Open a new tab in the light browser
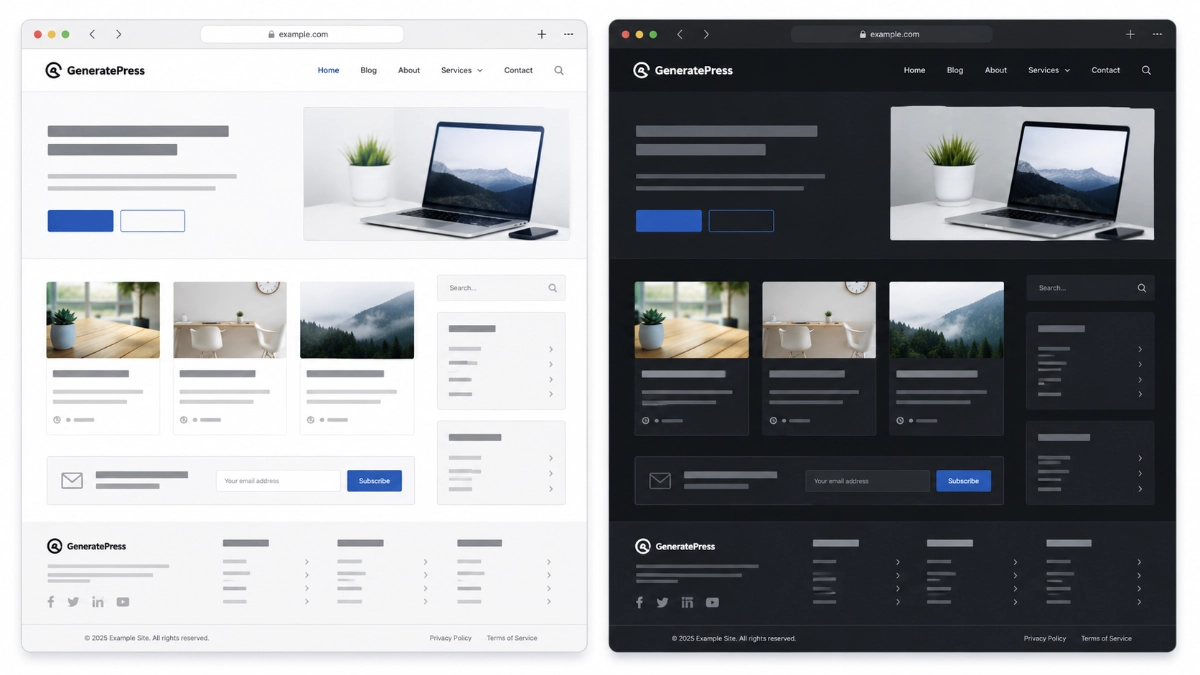The height and width of the screenshot is (675, 1200). click(x=542, y=34)
